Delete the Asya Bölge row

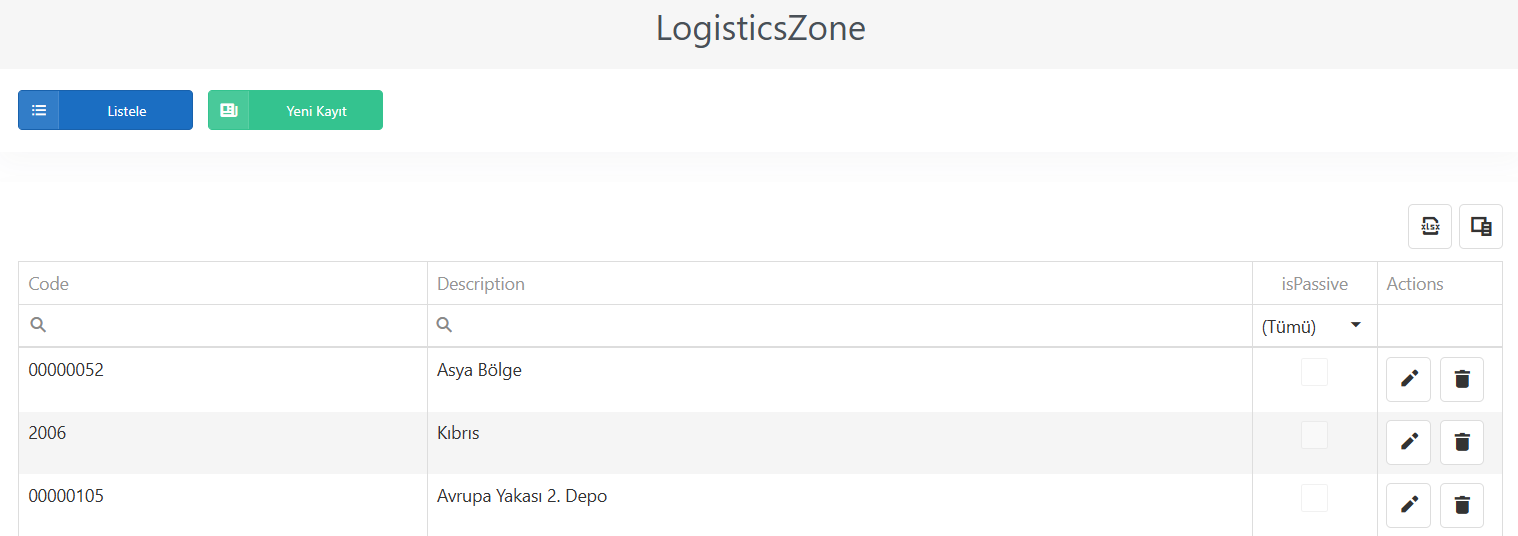(x=1462, y=379)
